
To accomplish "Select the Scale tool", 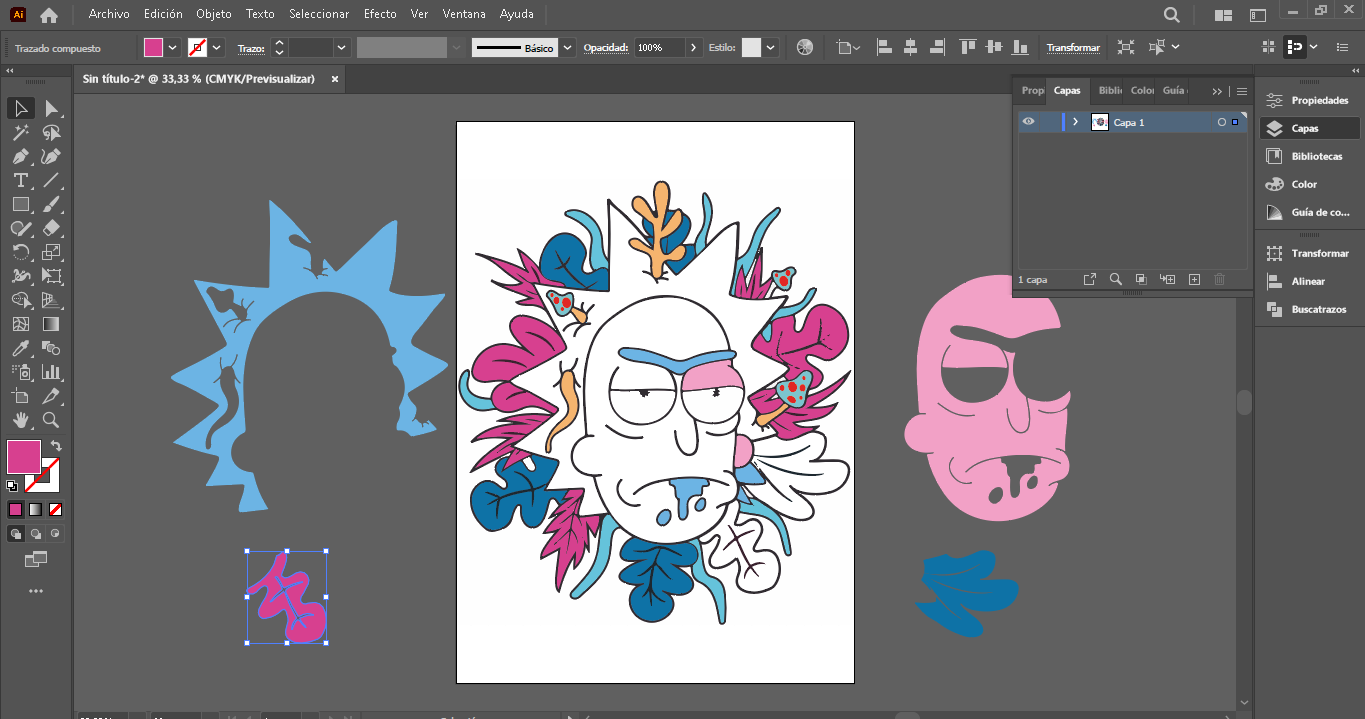I will [51, 252].
